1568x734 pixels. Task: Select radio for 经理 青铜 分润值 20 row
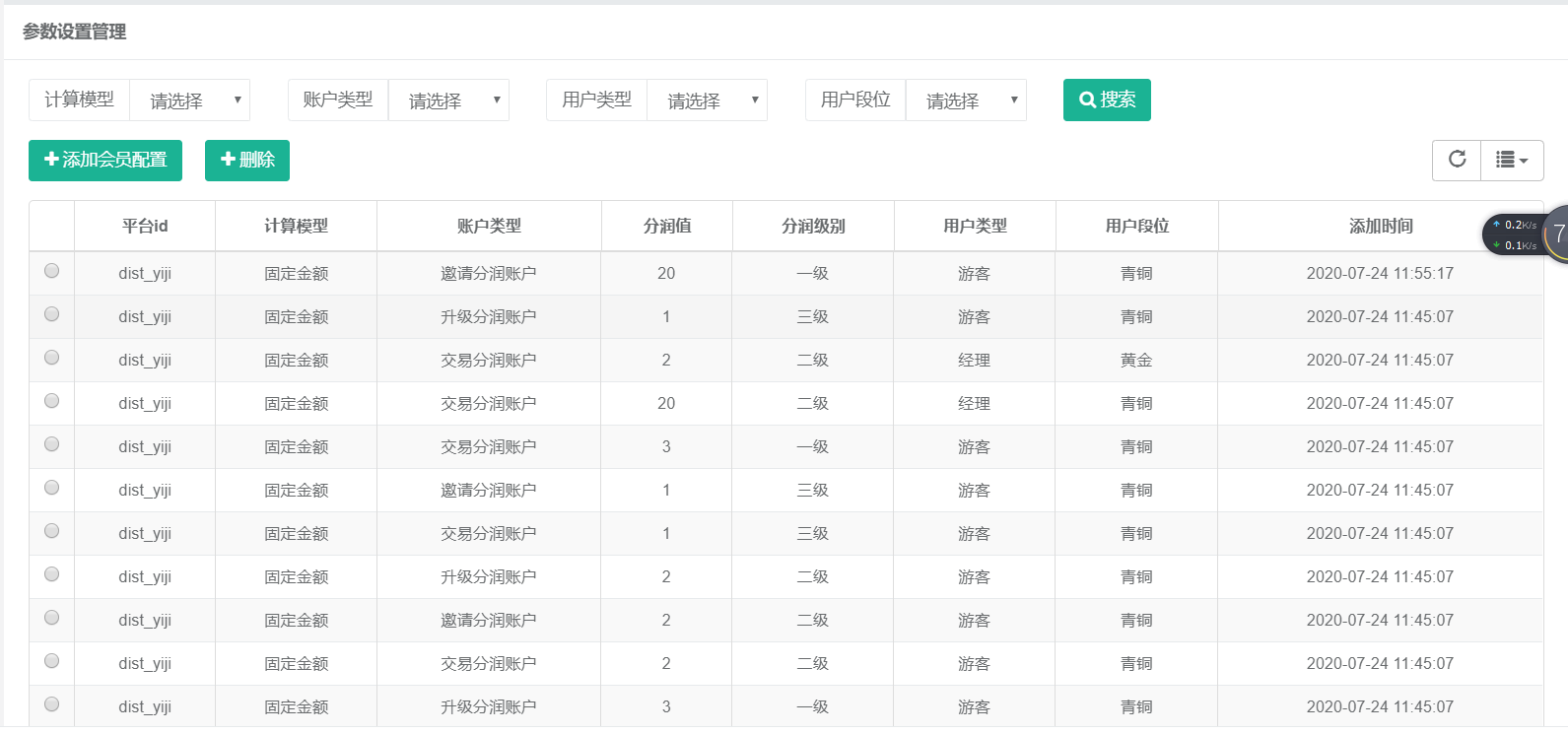click(x=52, y=401)
